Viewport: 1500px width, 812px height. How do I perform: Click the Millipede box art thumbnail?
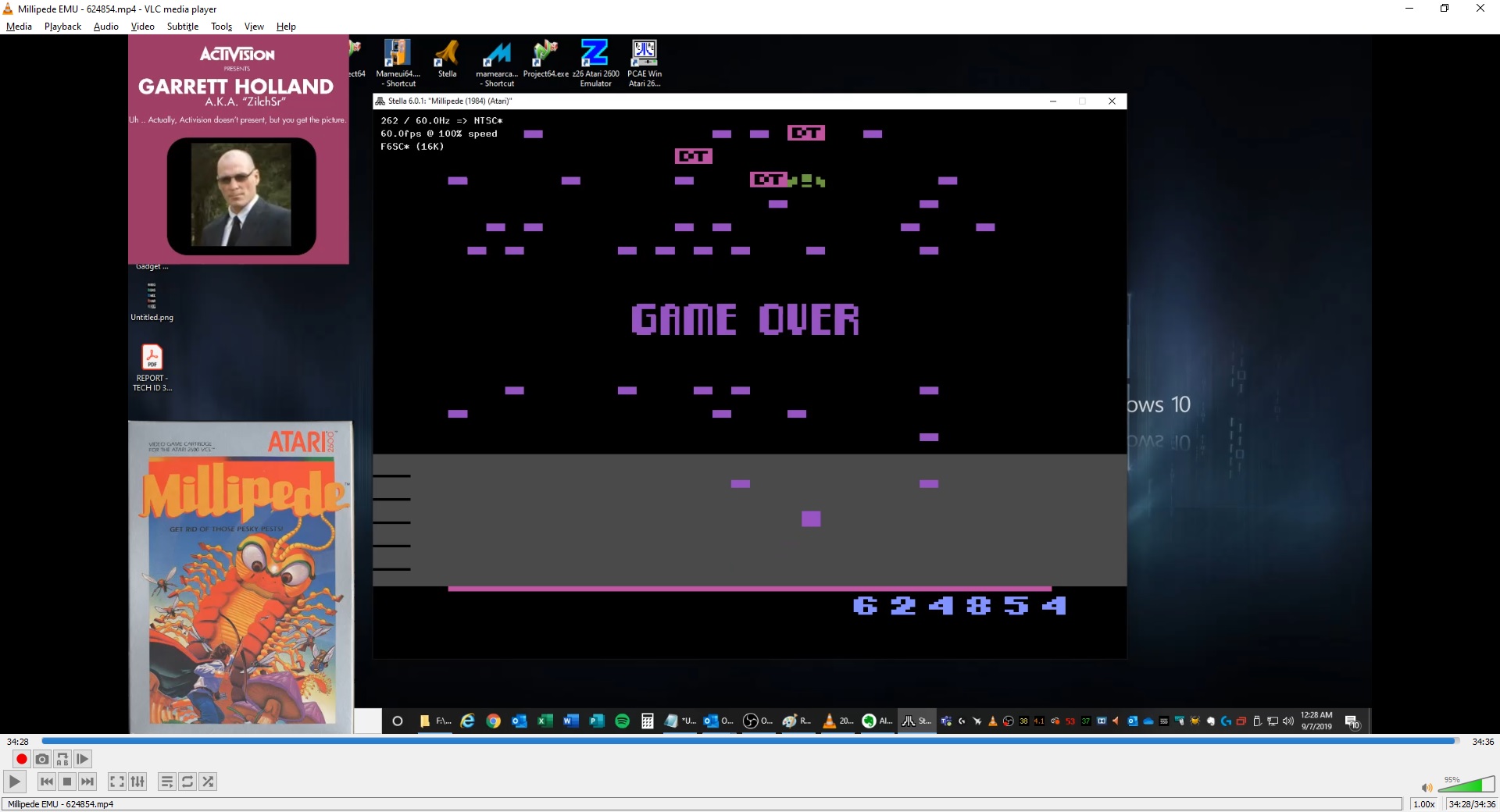241,577
